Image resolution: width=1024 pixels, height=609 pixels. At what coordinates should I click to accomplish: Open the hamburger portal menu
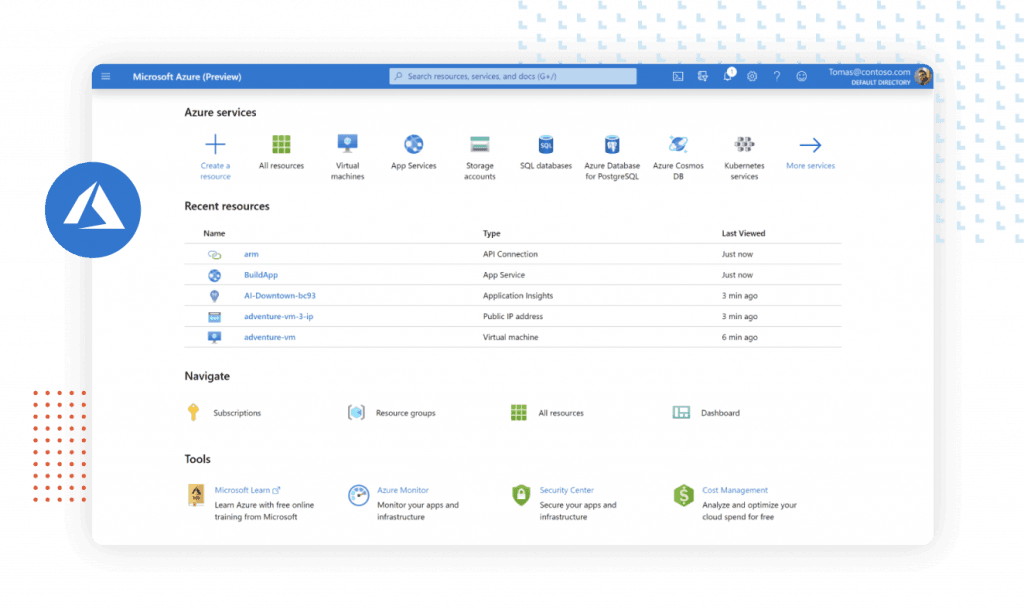[x=106, y=77]
